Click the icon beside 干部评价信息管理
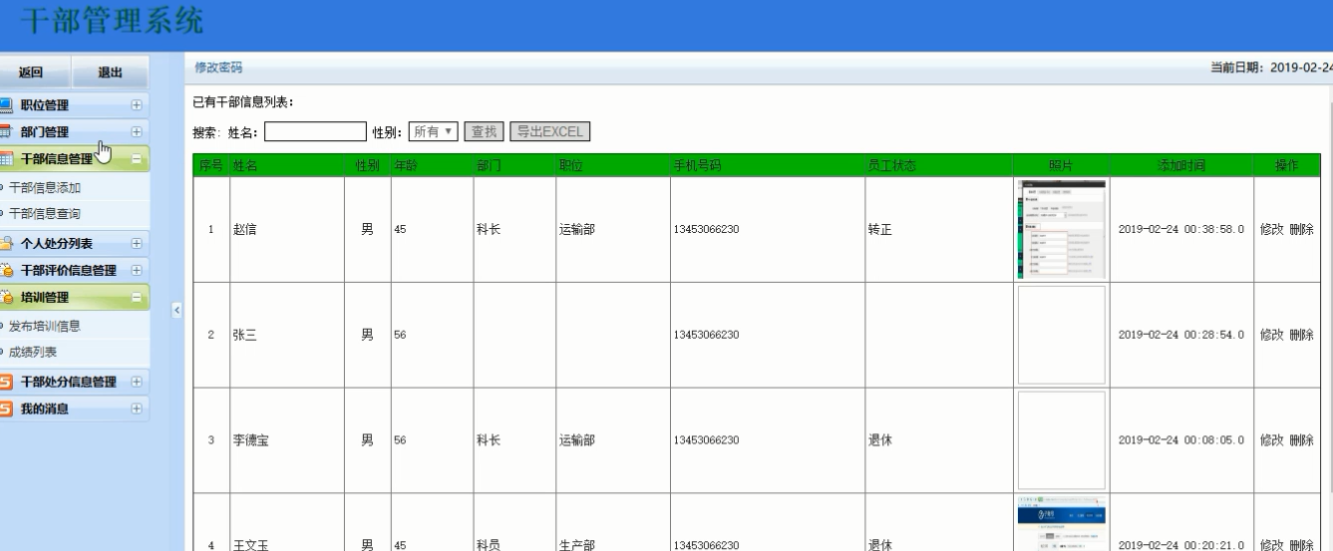 click(7, 270)
